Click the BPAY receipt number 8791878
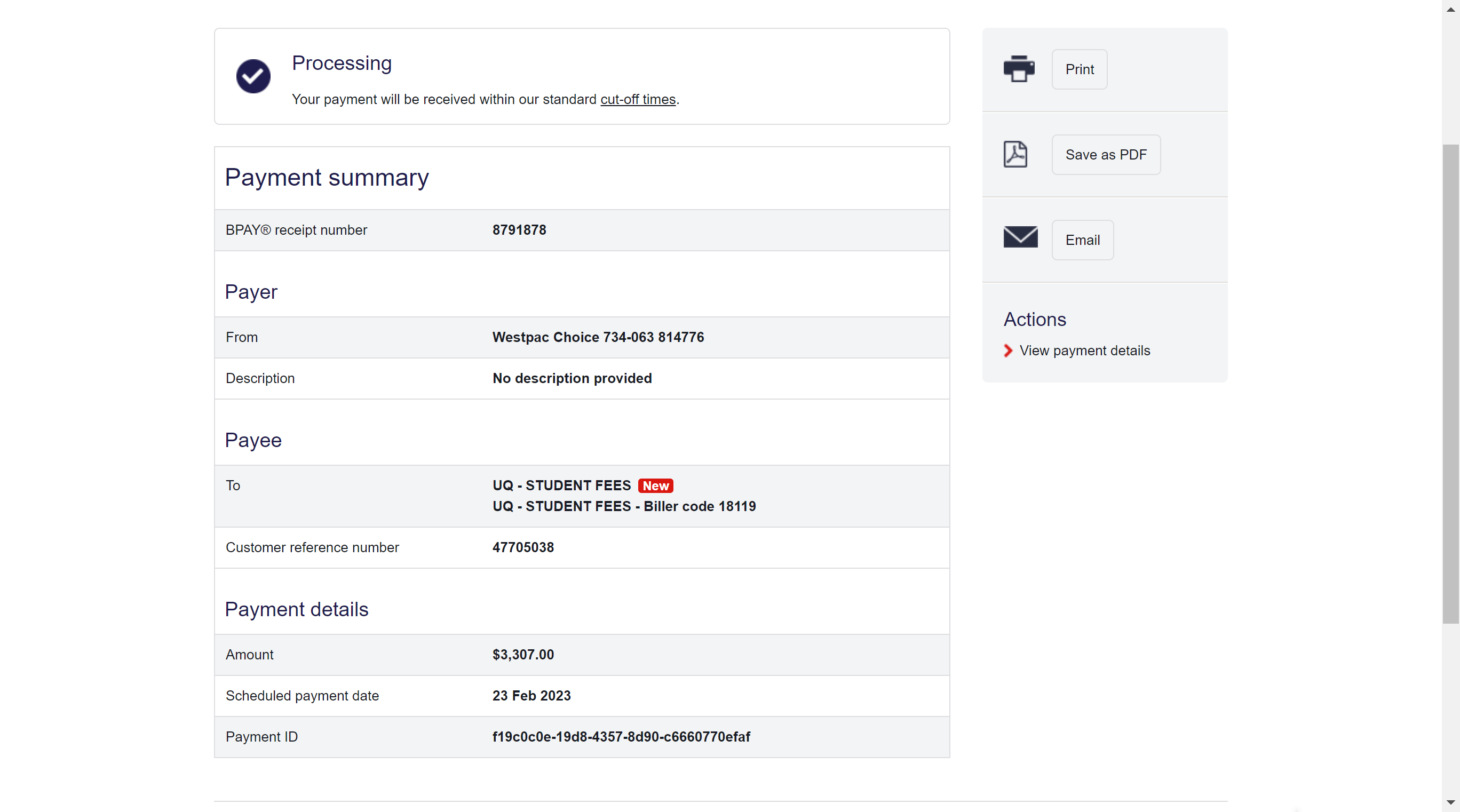This screenshot has height=812, width=1460. click(x=519, y=230)
